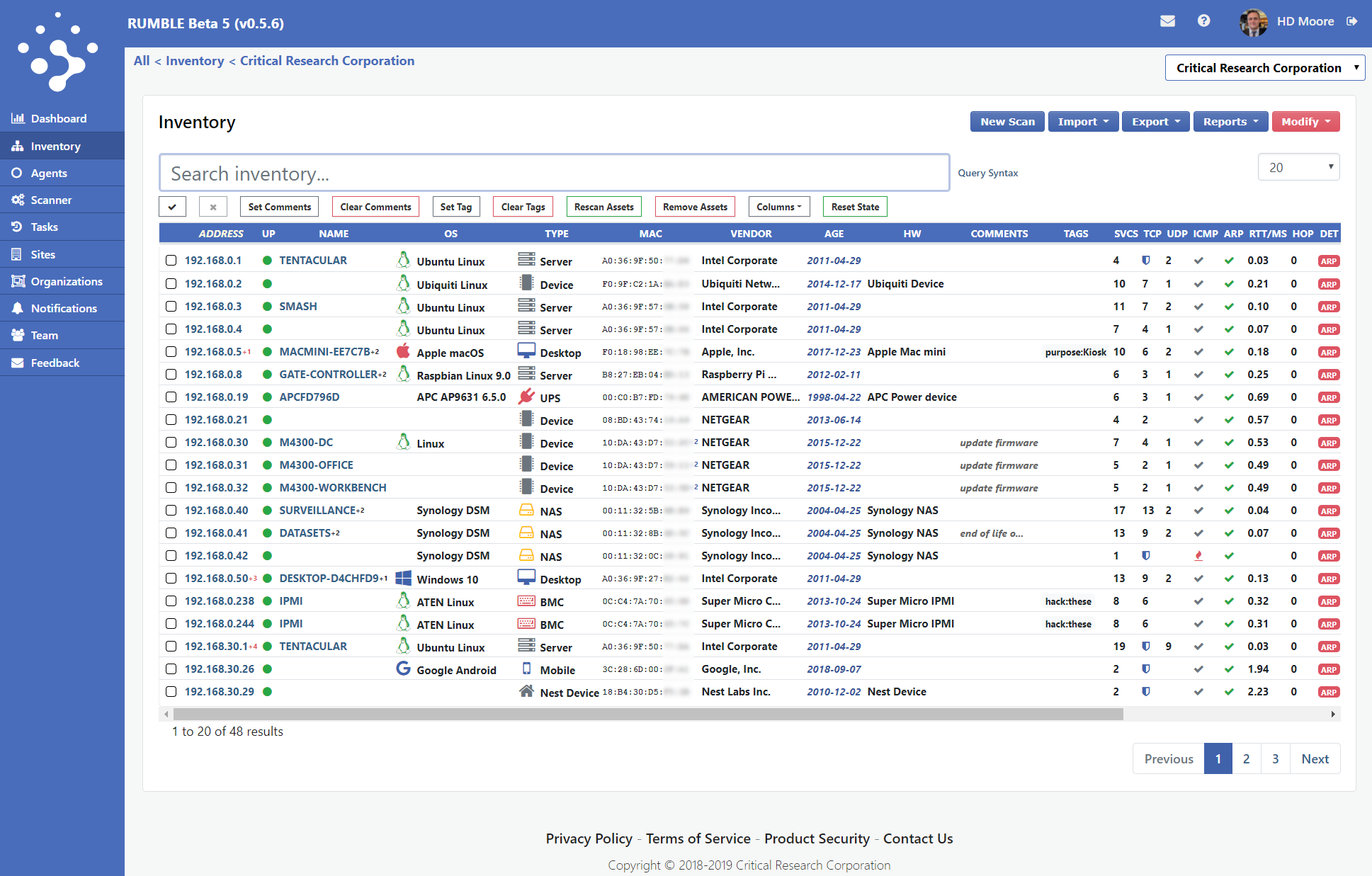
Task: Expand the Reports dropdown
Action: click(1230, 122)
